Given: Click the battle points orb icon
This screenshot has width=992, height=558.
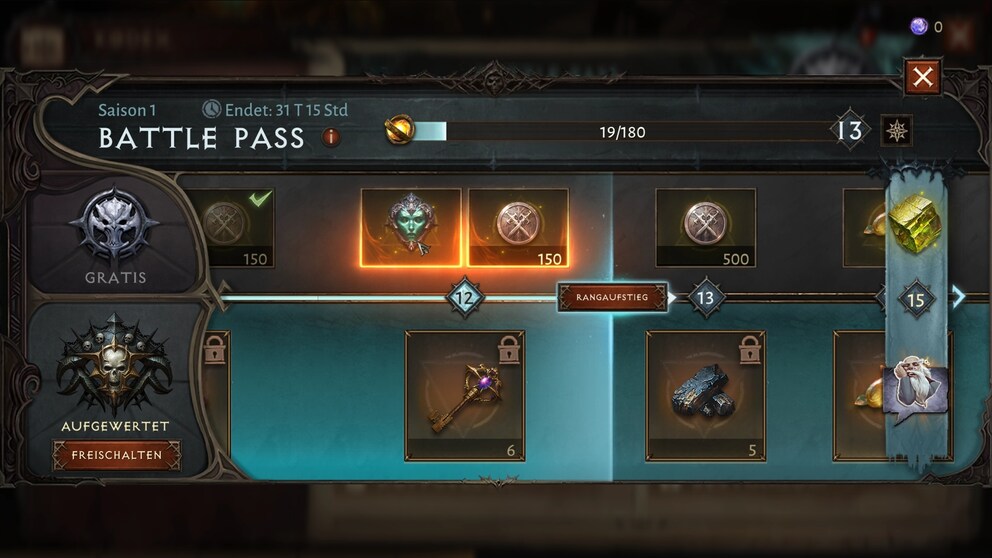Looking at the screenshot, I should coord(400,130).
